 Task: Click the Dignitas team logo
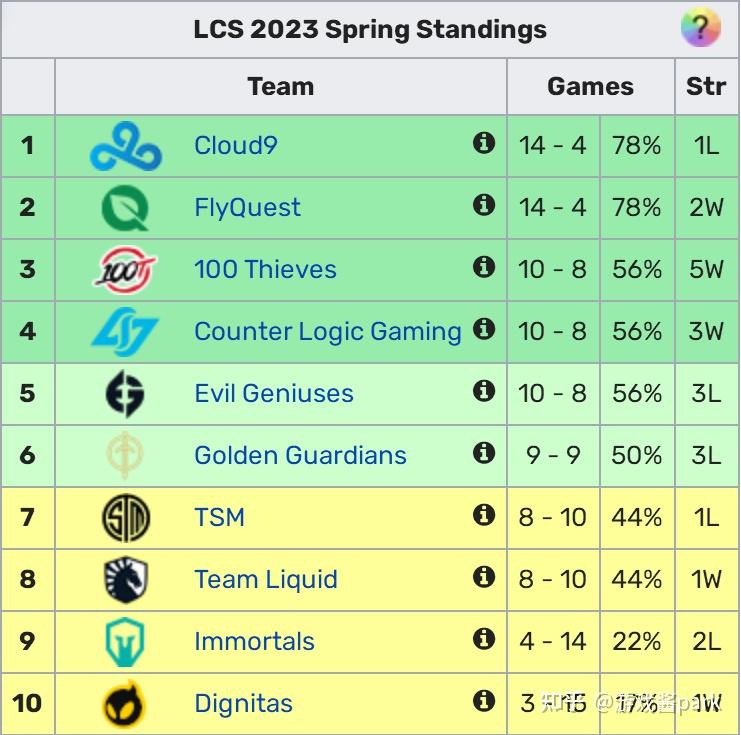point(126,703)
